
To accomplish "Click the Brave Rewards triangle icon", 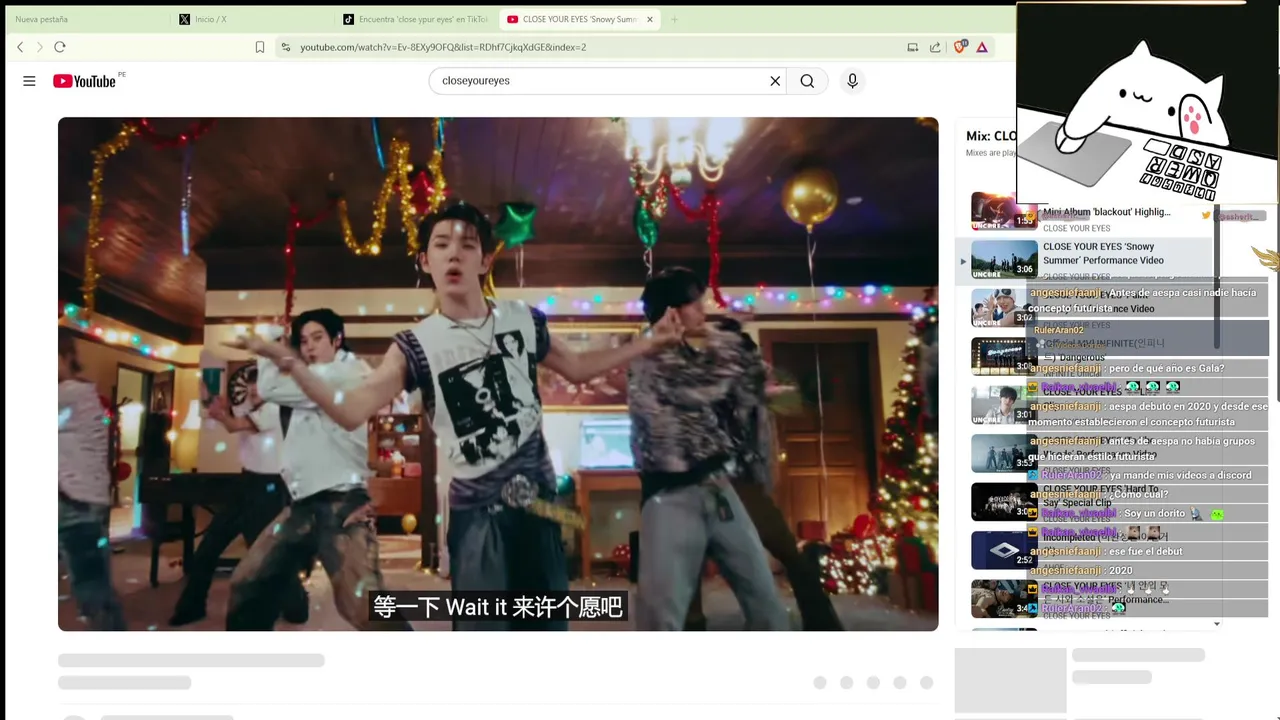I will [982, 47].
